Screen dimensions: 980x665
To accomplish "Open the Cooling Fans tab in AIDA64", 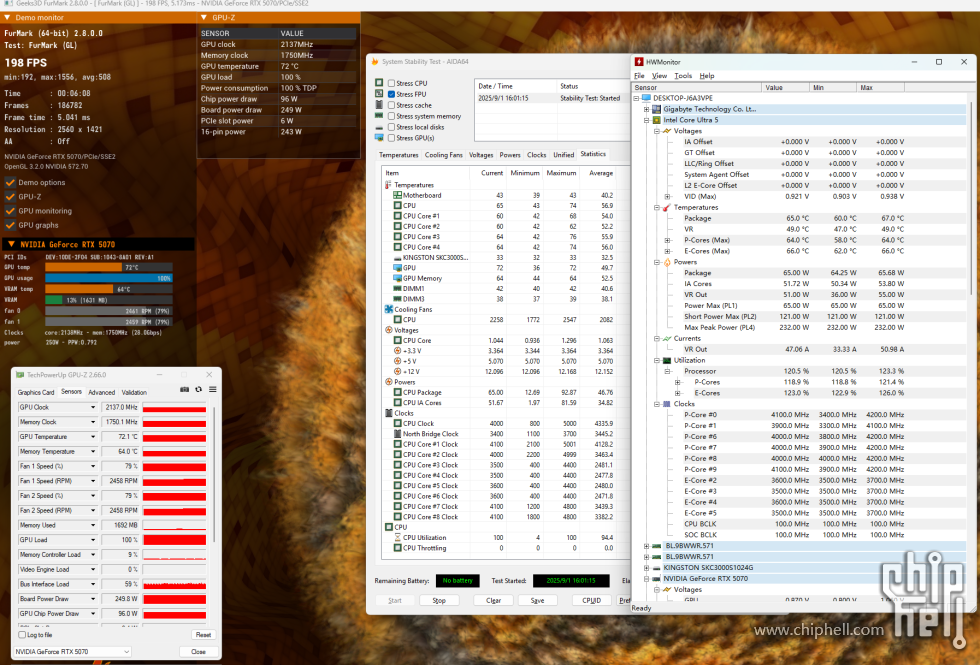I will click(x=444, y=155).
